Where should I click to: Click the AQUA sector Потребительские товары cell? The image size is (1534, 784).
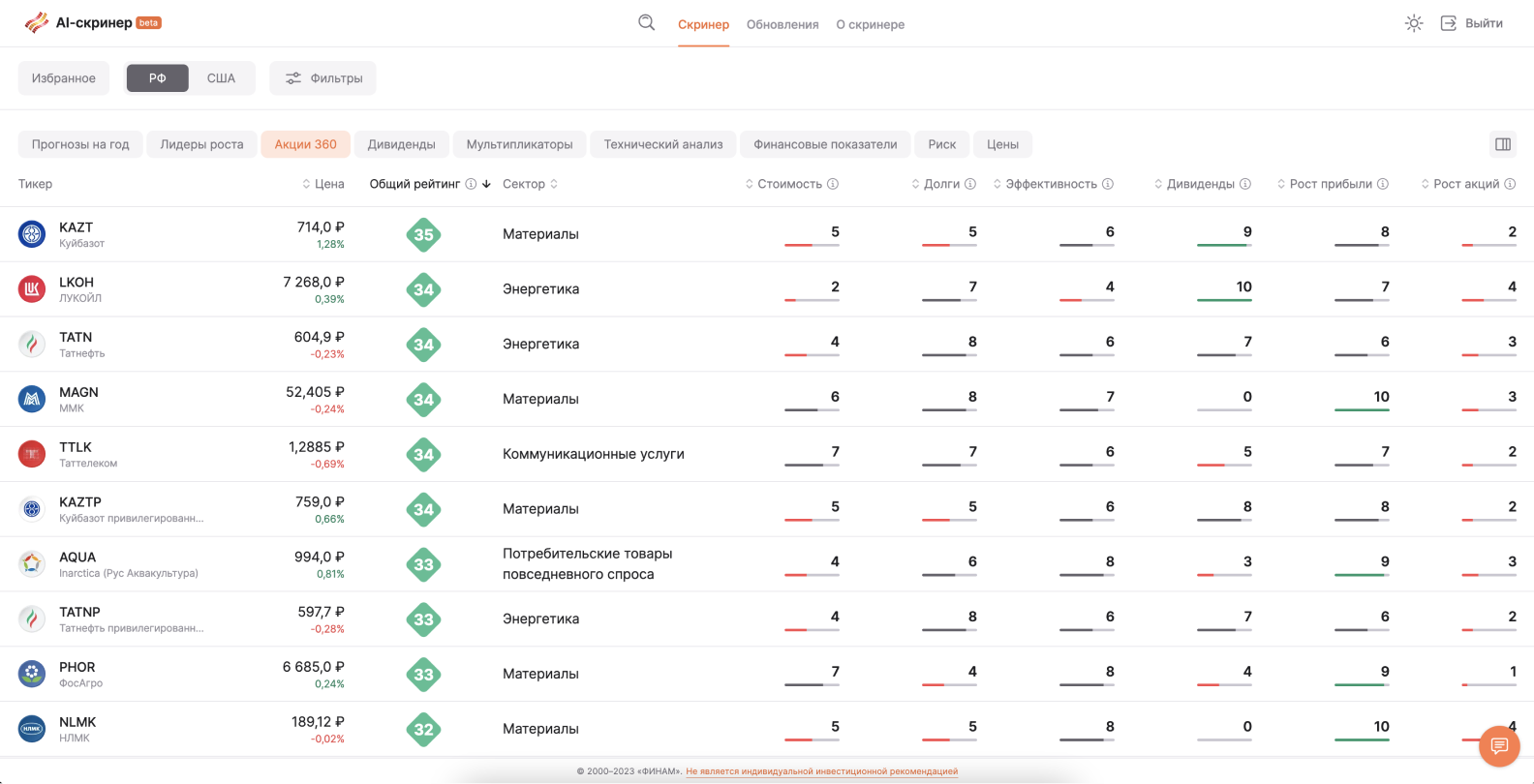(588, 563)
